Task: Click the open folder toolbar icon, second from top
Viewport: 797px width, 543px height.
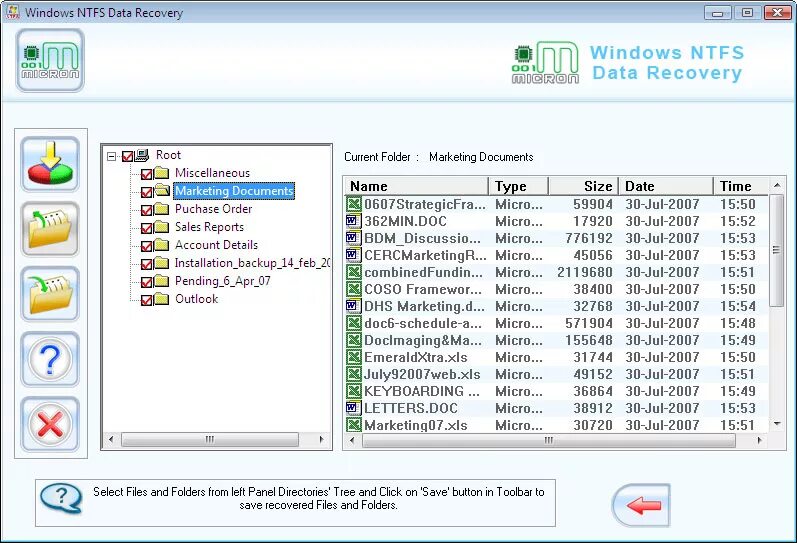Action: point(50,229)
